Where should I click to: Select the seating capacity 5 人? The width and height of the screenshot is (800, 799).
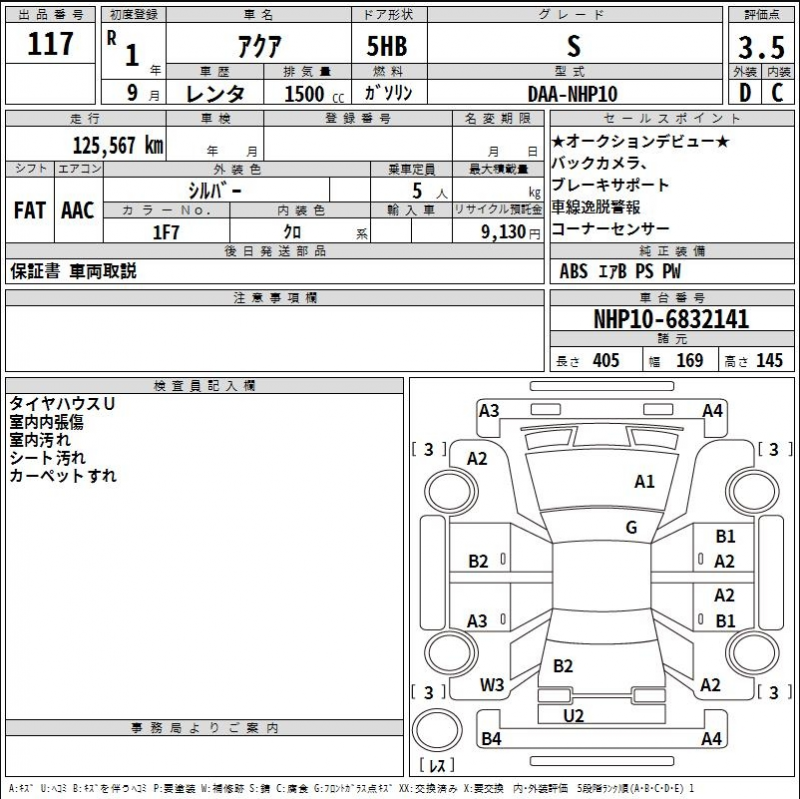coord(430,191)
